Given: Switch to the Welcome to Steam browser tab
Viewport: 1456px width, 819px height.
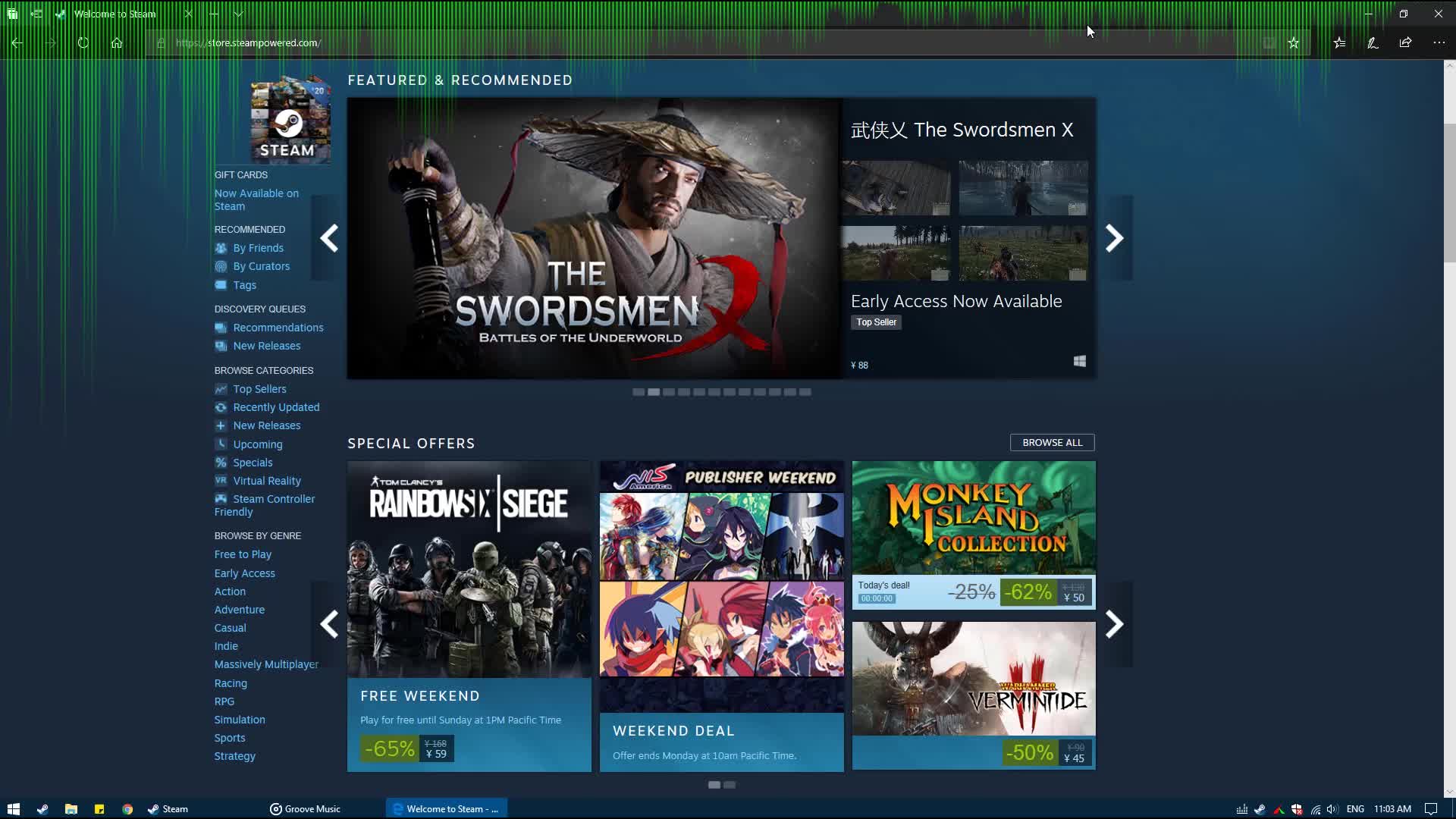Looking at the screenshot, I should tap(115, 14).
